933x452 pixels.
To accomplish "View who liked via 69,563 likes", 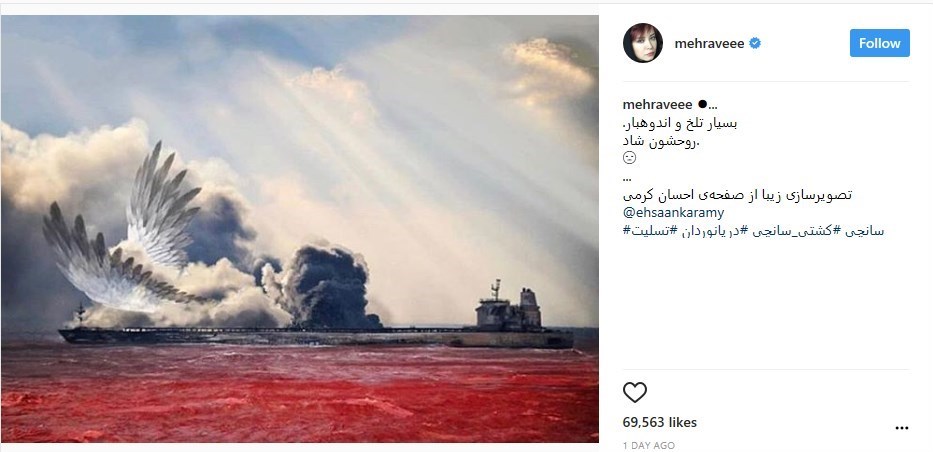I will pyautogui.click(x=659, y=423).
